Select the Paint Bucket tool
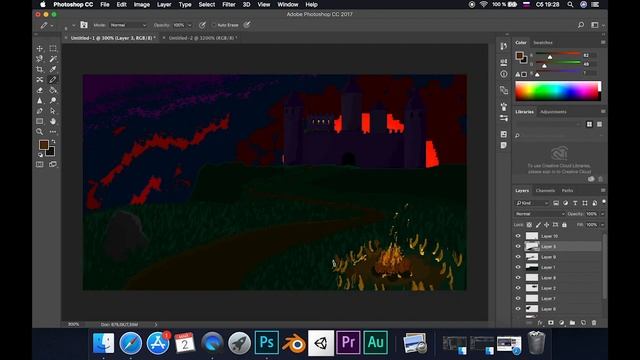Screen dimensions: 640x360 click(53, 90)
